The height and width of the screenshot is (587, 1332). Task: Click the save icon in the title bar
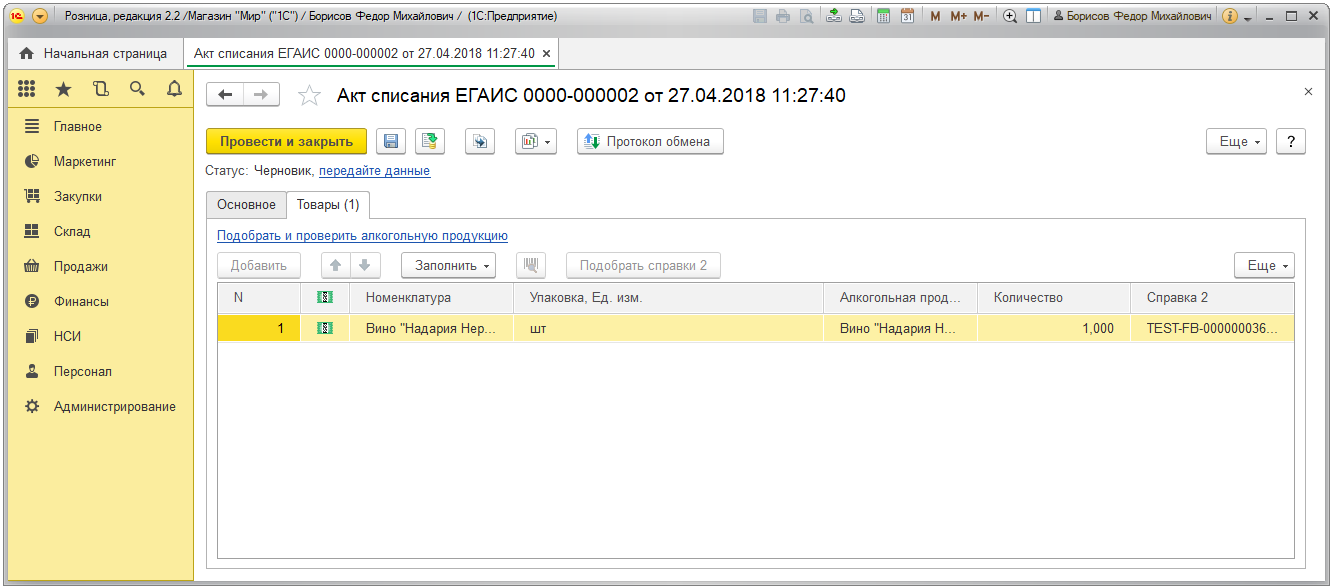[760, 16]
